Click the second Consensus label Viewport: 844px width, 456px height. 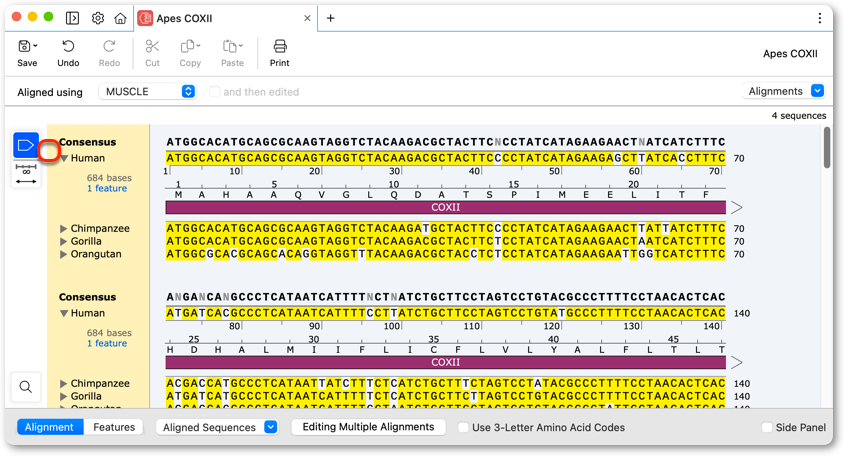[87, 297]
